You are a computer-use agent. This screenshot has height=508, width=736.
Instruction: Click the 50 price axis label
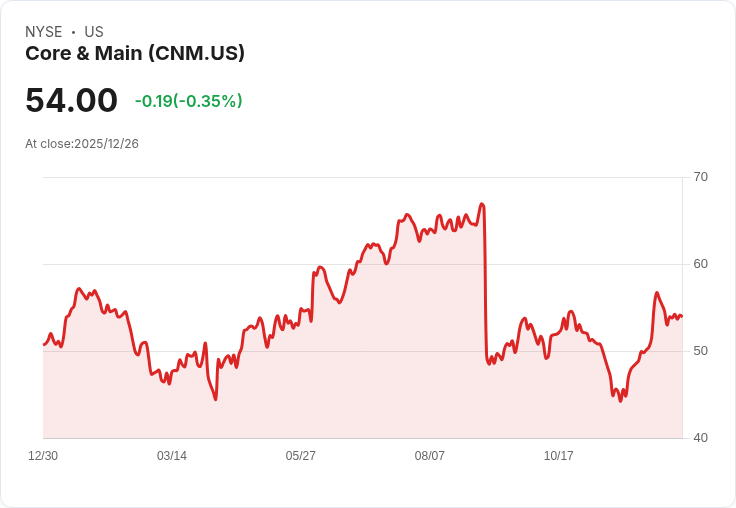coord(700,351)
